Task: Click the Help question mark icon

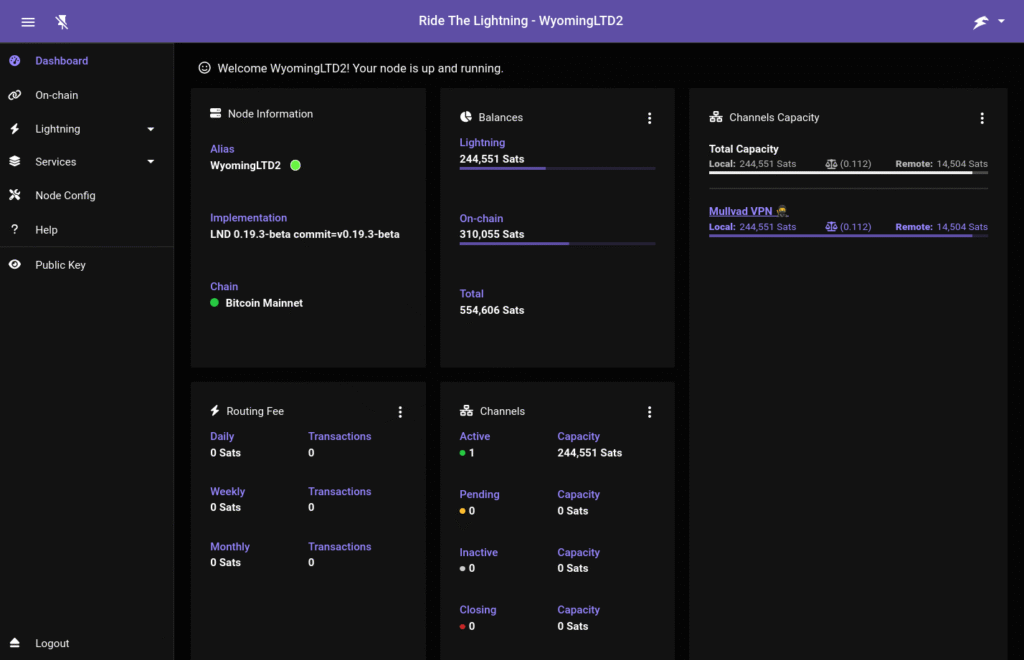Action: pyautogui.click(x=15, y=230)
